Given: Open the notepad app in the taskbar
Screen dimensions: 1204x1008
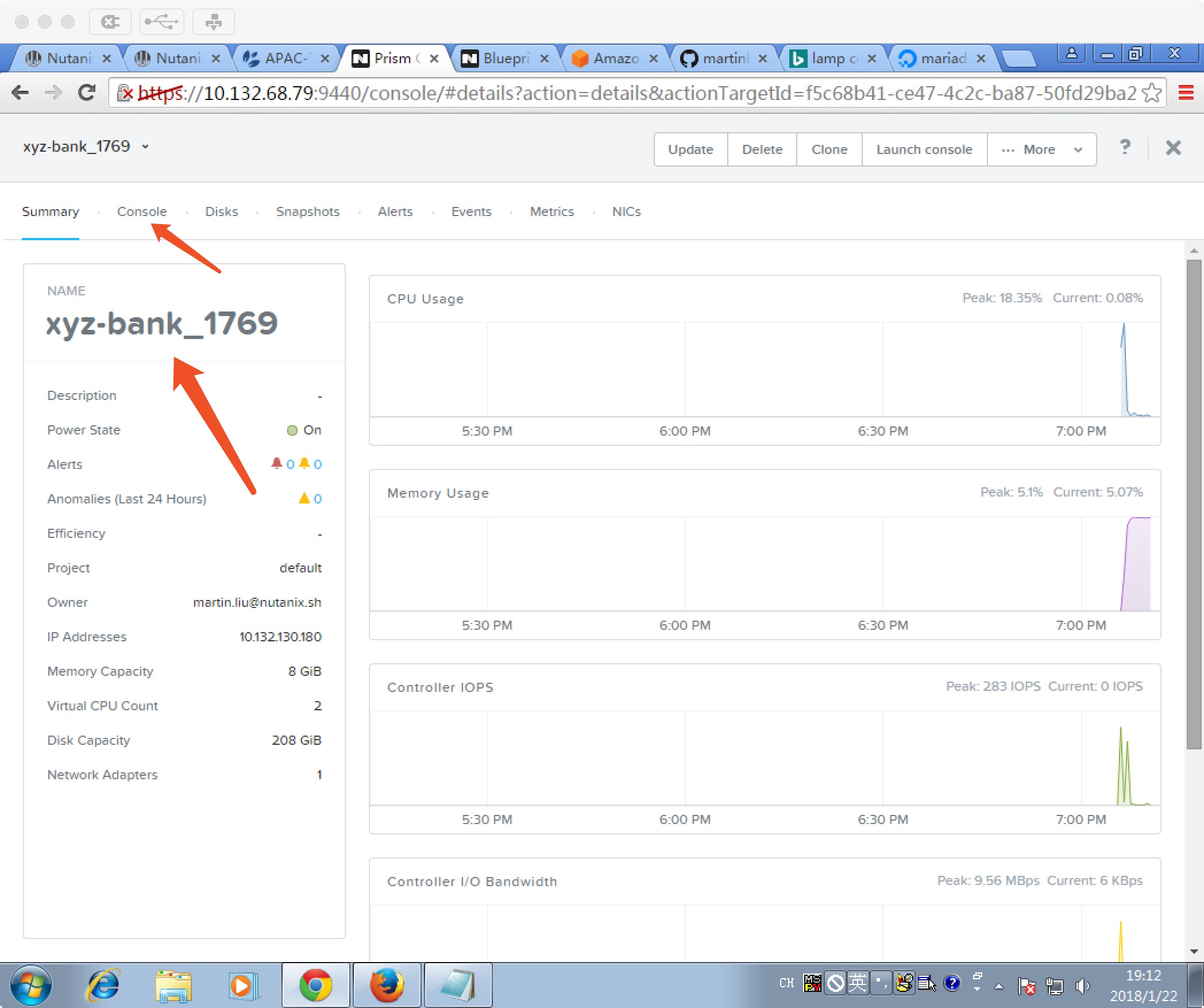Looking at the screenshot, I should point(458,986).
